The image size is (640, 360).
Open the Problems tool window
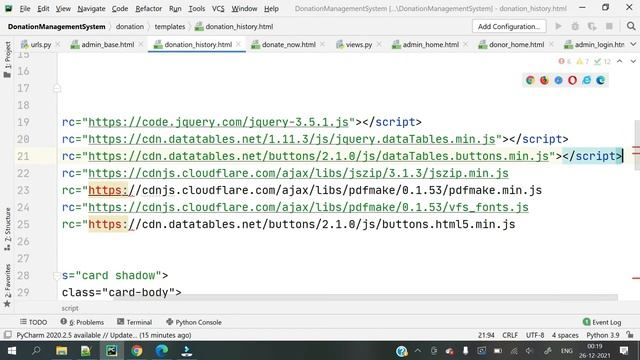coord(82,322)
